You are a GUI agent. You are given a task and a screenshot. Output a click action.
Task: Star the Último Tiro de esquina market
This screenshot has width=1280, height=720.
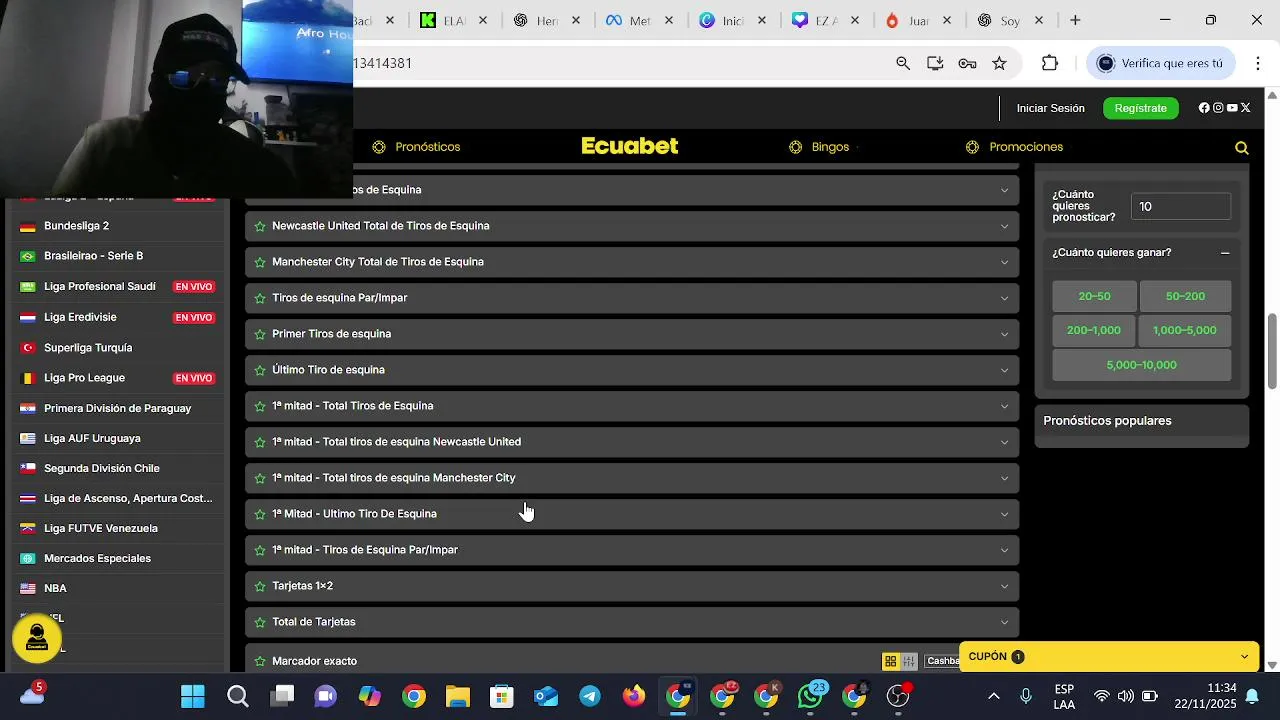tap(260, 370)
